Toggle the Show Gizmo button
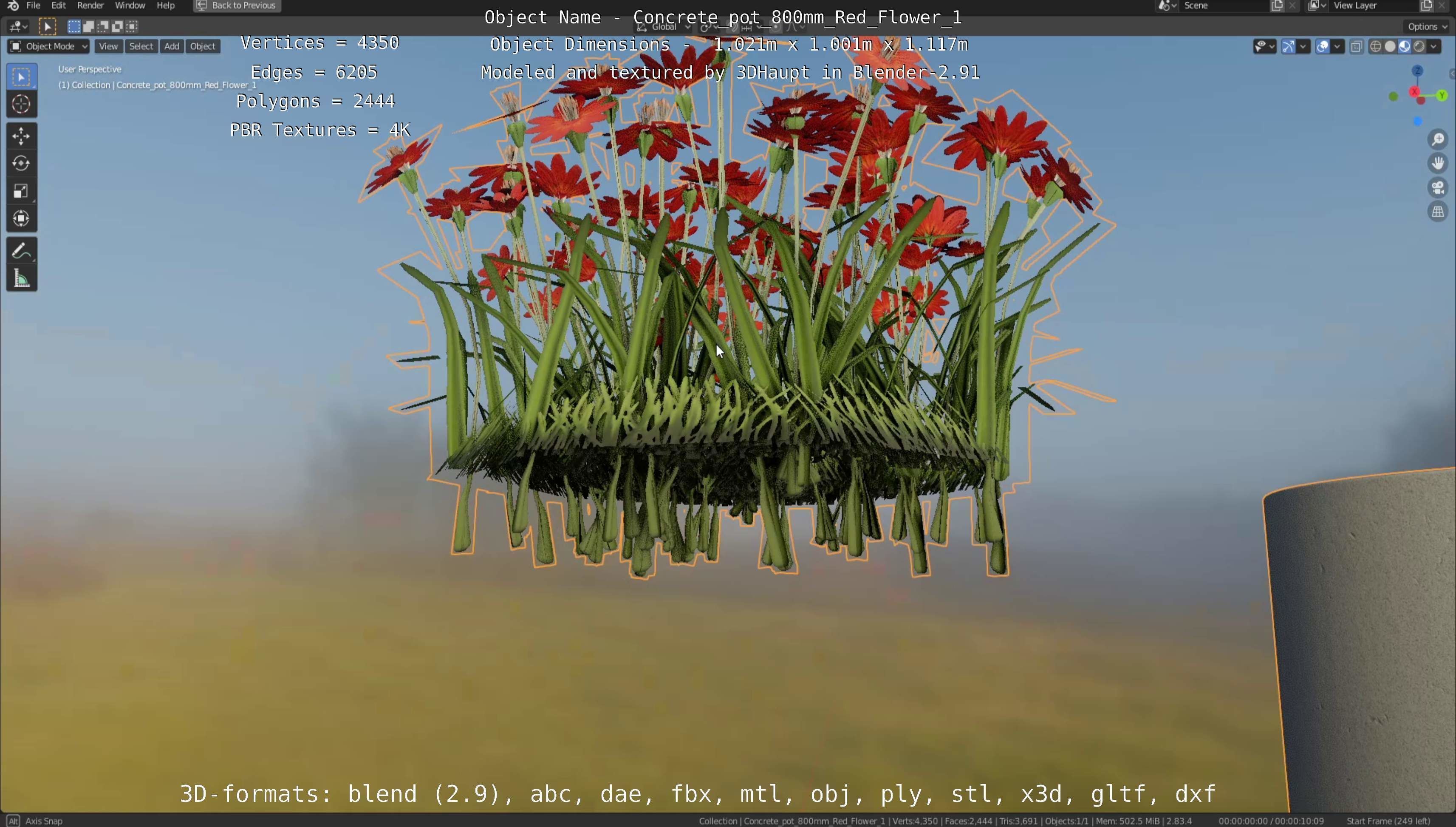 pos(1289,47)
